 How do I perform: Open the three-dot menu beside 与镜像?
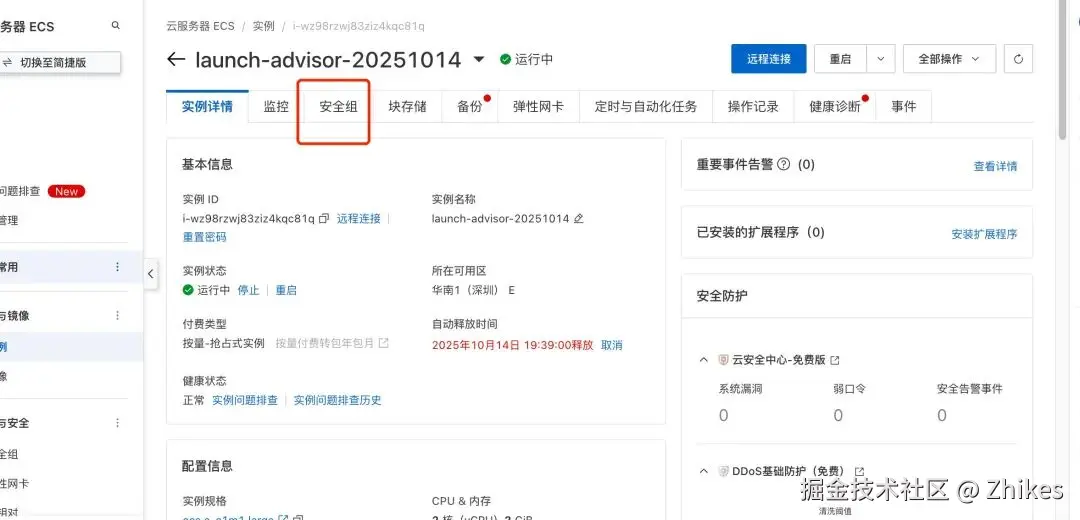click(117, 315)
